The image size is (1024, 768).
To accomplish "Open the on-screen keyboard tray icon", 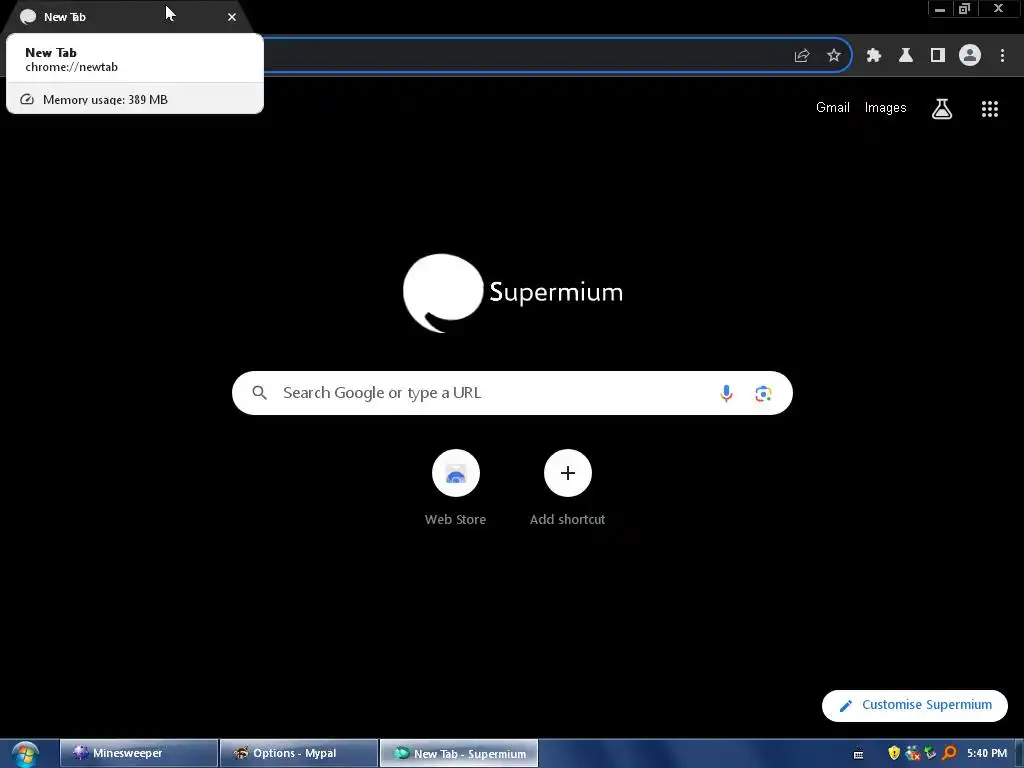I will (859, 754).
